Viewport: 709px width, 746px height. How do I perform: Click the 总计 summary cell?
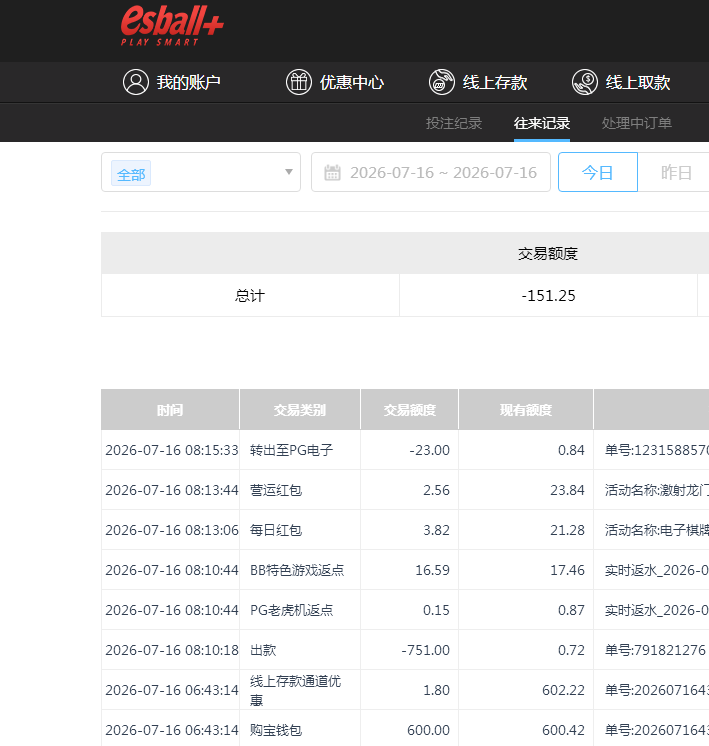250,295
